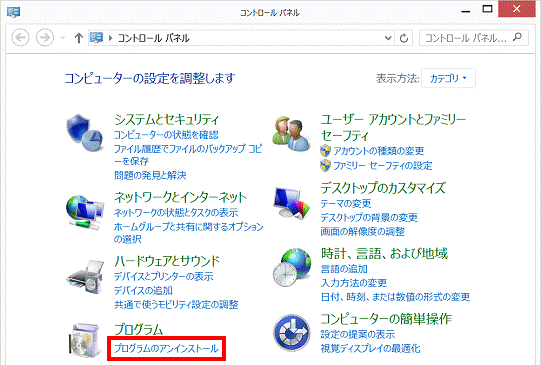Refresh the Control Panel view
Viewport: 541px width, 365px height.
coord(404,38)
